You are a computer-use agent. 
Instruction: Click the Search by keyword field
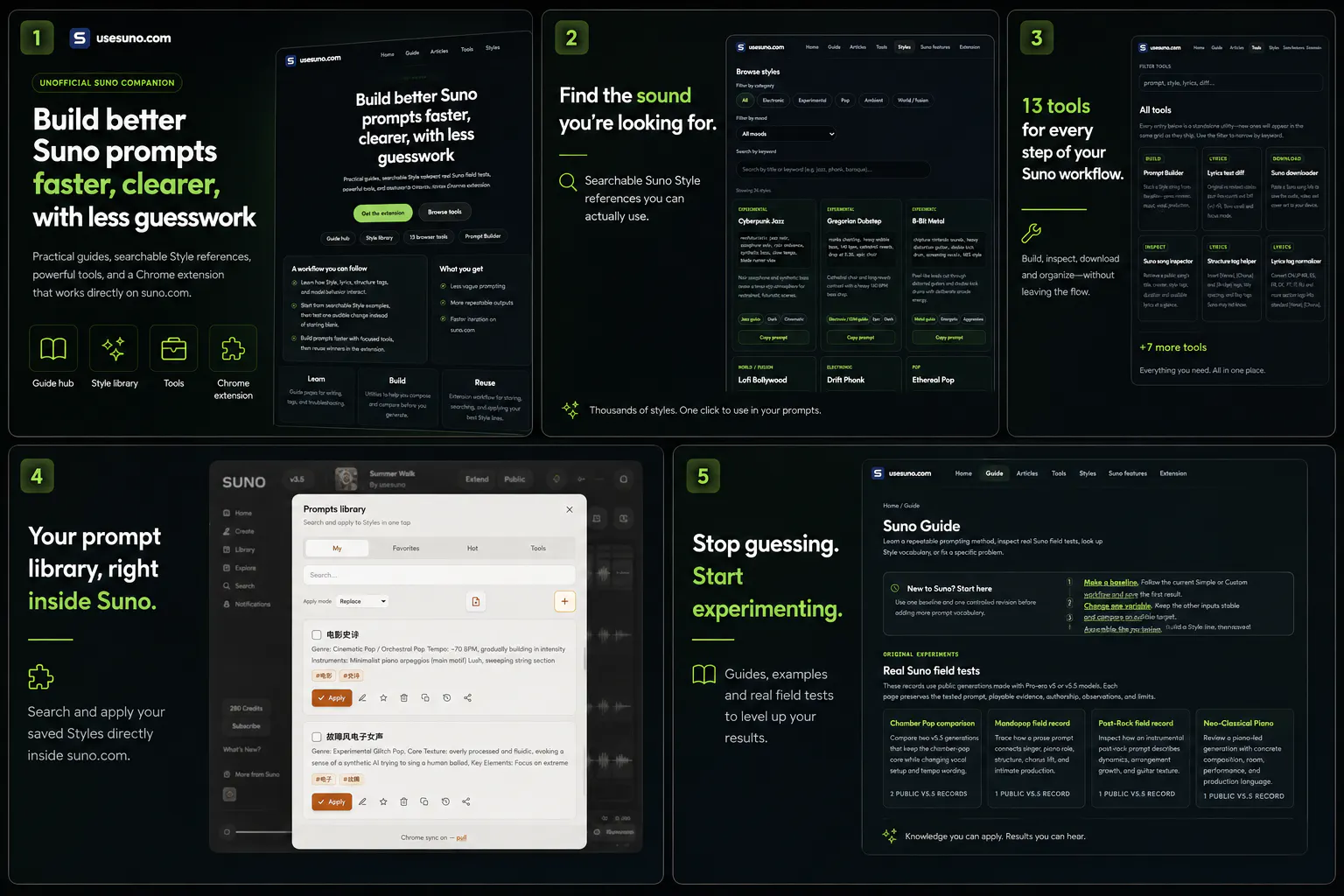[833, 169]
